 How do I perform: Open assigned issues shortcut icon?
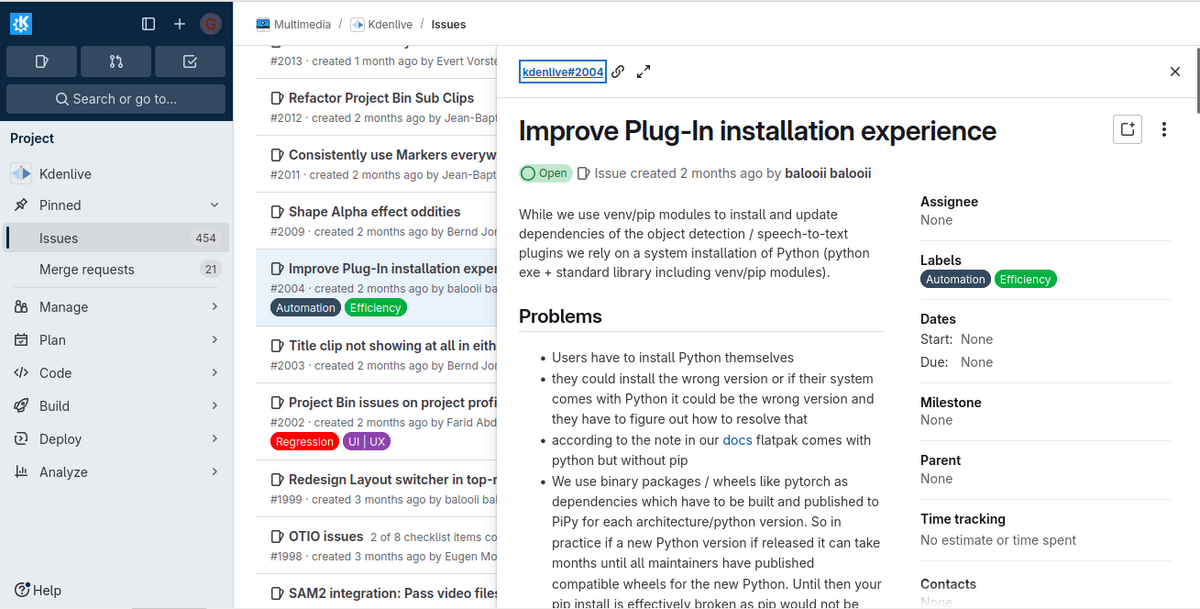click(x=42, y=62)
